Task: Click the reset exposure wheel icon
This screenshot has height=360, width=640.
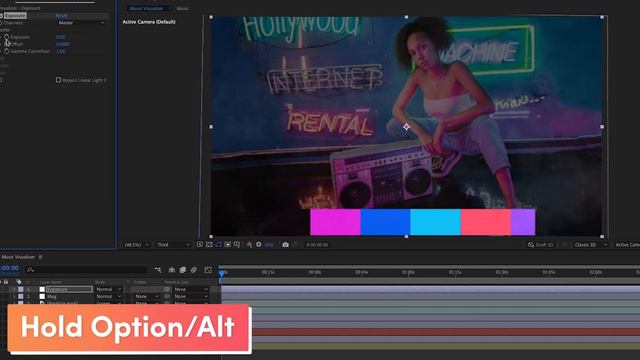Action: point(258,244)
